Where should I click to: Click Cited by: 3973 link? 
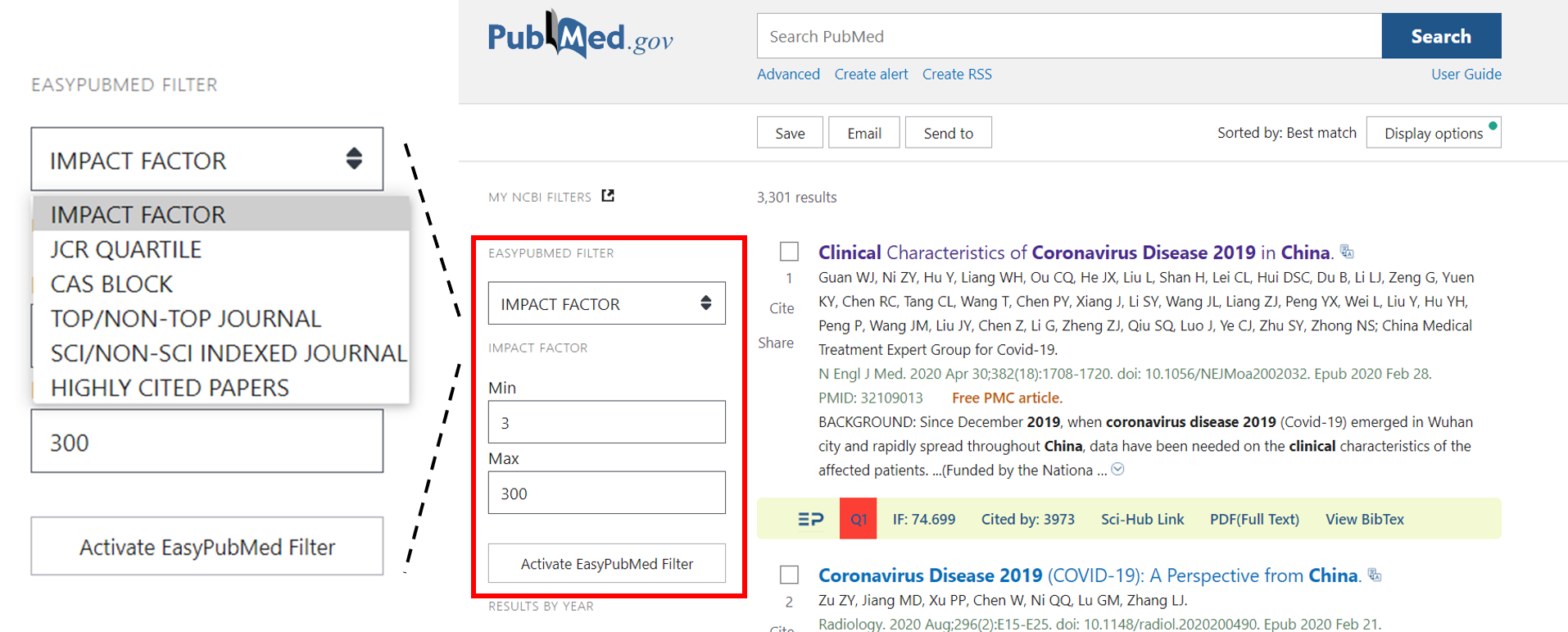pos(1028,519)
